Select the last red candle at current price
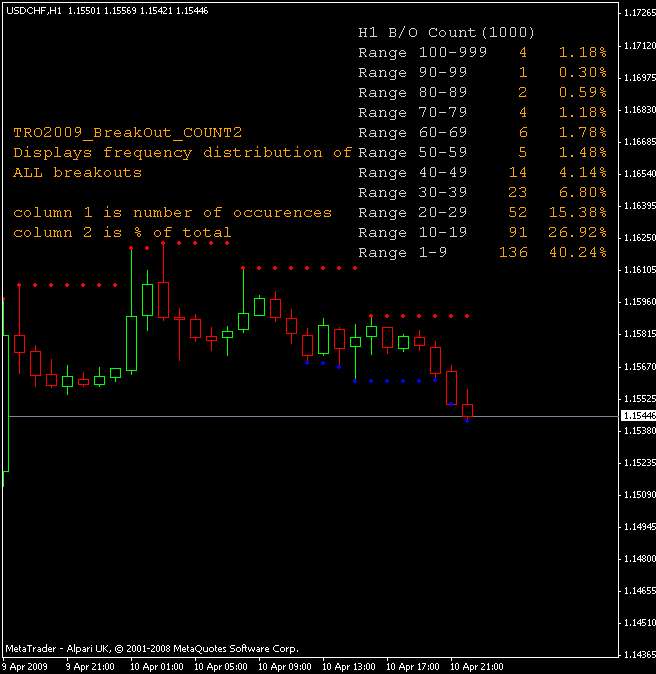 [x=467, y=410]
